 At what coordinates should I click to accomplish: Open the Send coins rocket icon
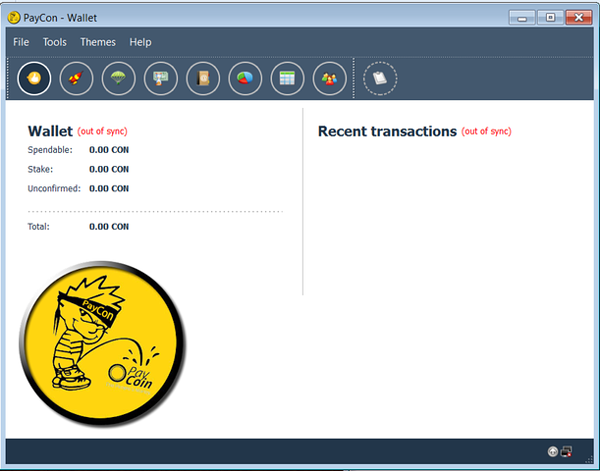click(76, 78)
